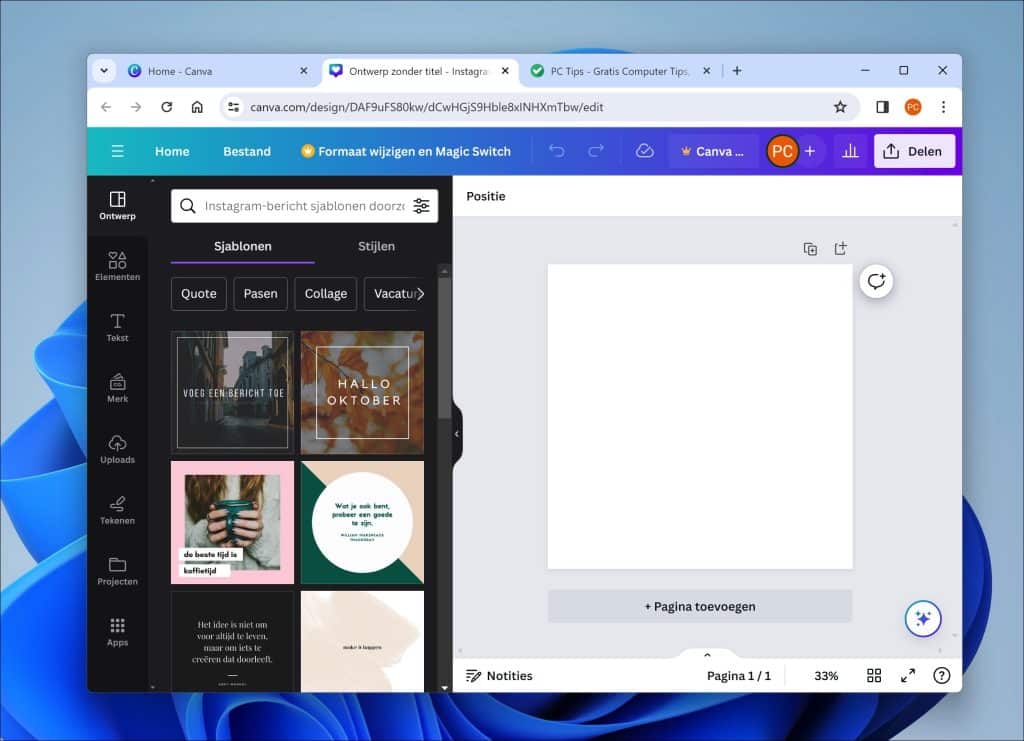
Task: Select the Hallo Oktober template
Action: [362, 392]
